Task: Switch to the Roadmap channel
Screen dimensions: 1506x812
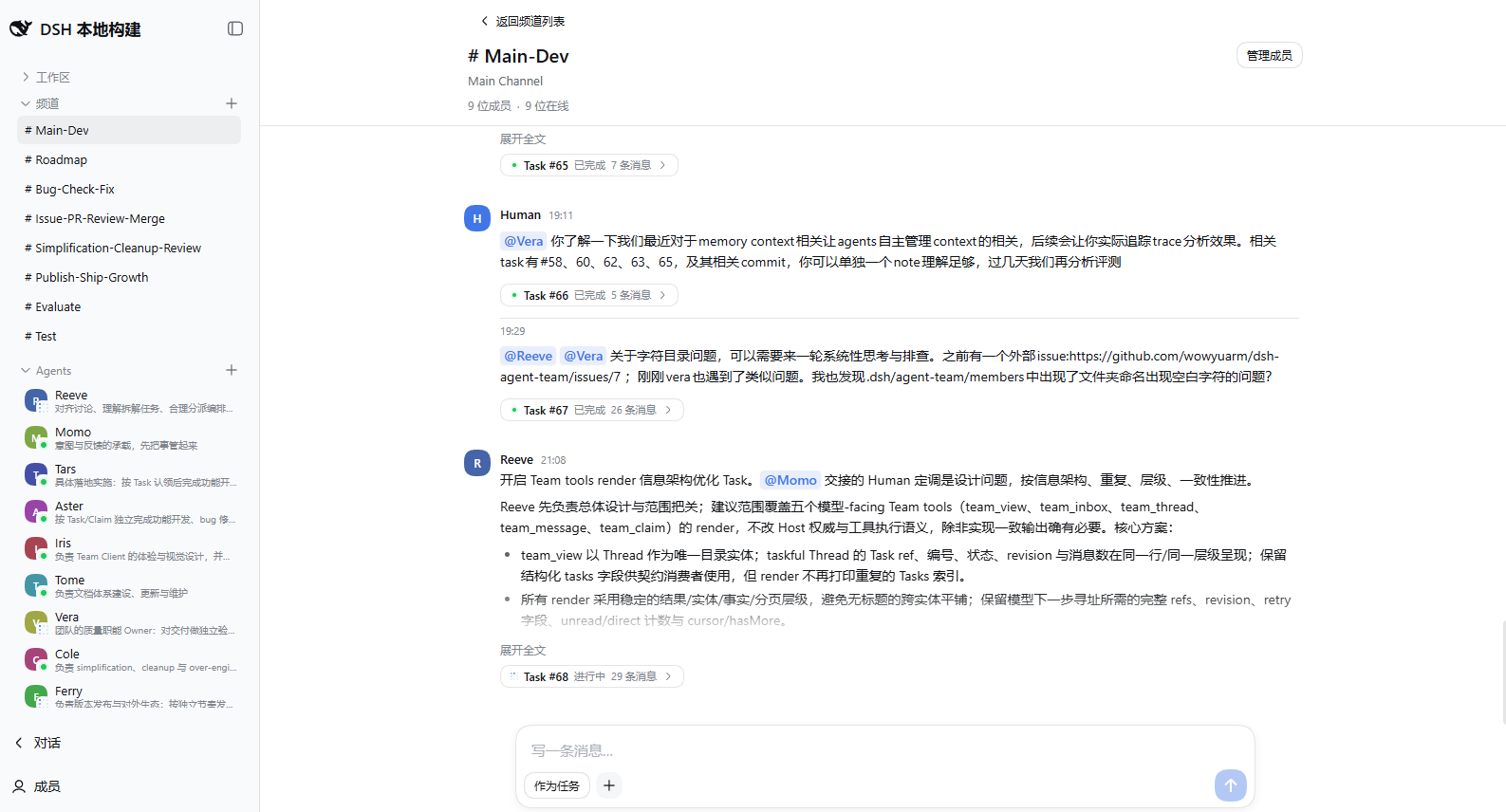Action: (x=129, y=159)
